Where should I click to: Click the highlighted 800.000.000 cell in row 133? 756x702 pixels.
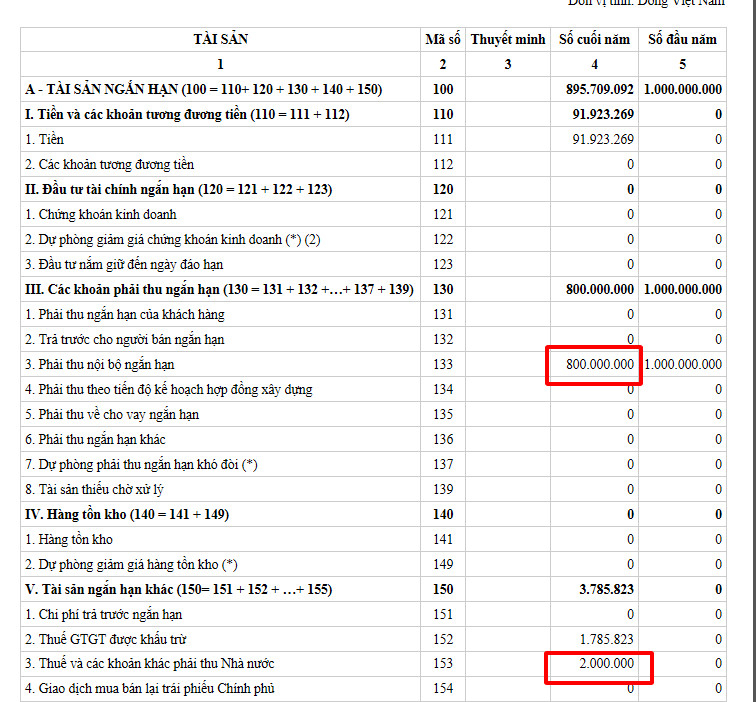(597, 365)
